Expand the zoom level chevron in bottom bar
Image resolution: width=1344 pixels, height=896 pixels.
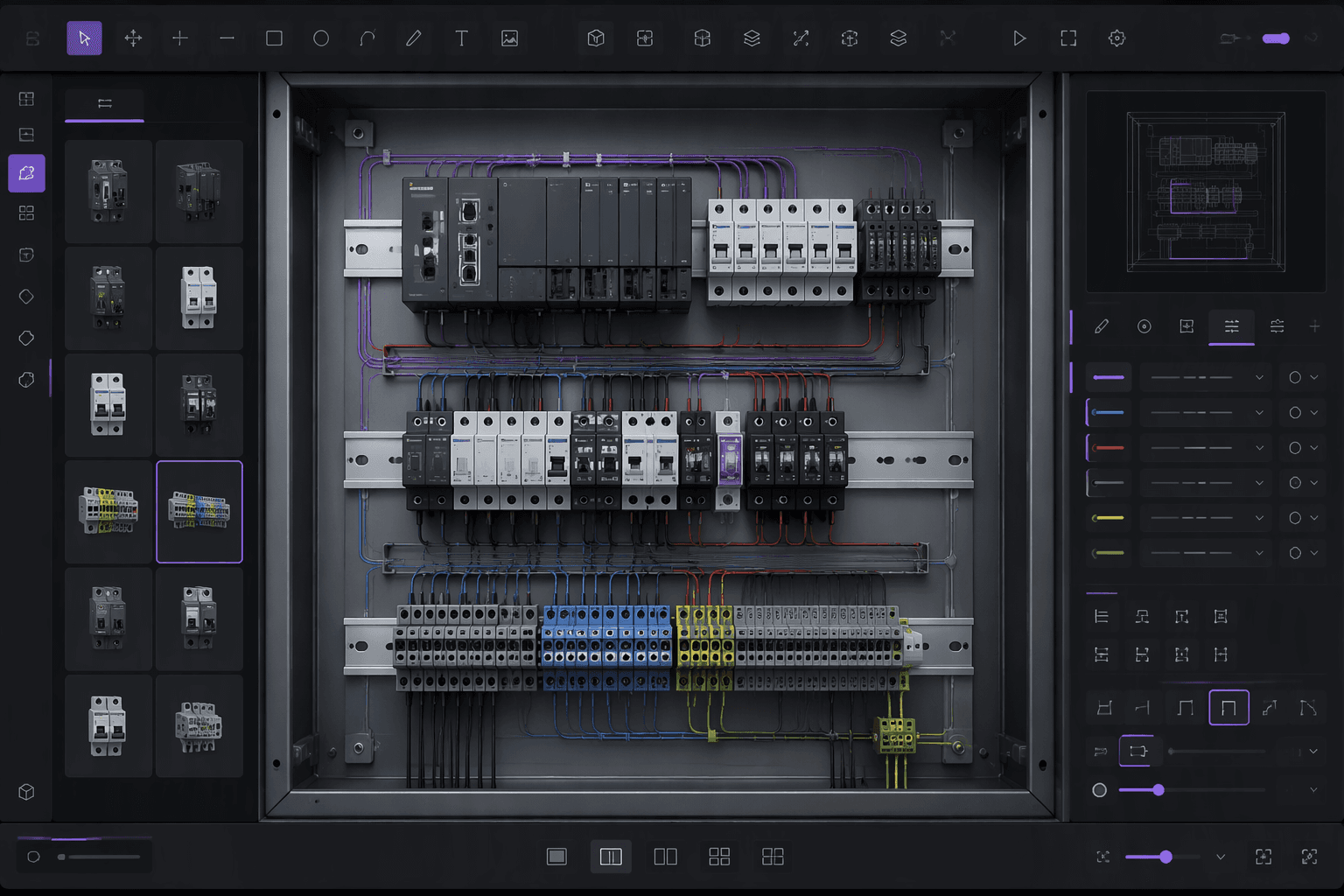click(1221, 857)
